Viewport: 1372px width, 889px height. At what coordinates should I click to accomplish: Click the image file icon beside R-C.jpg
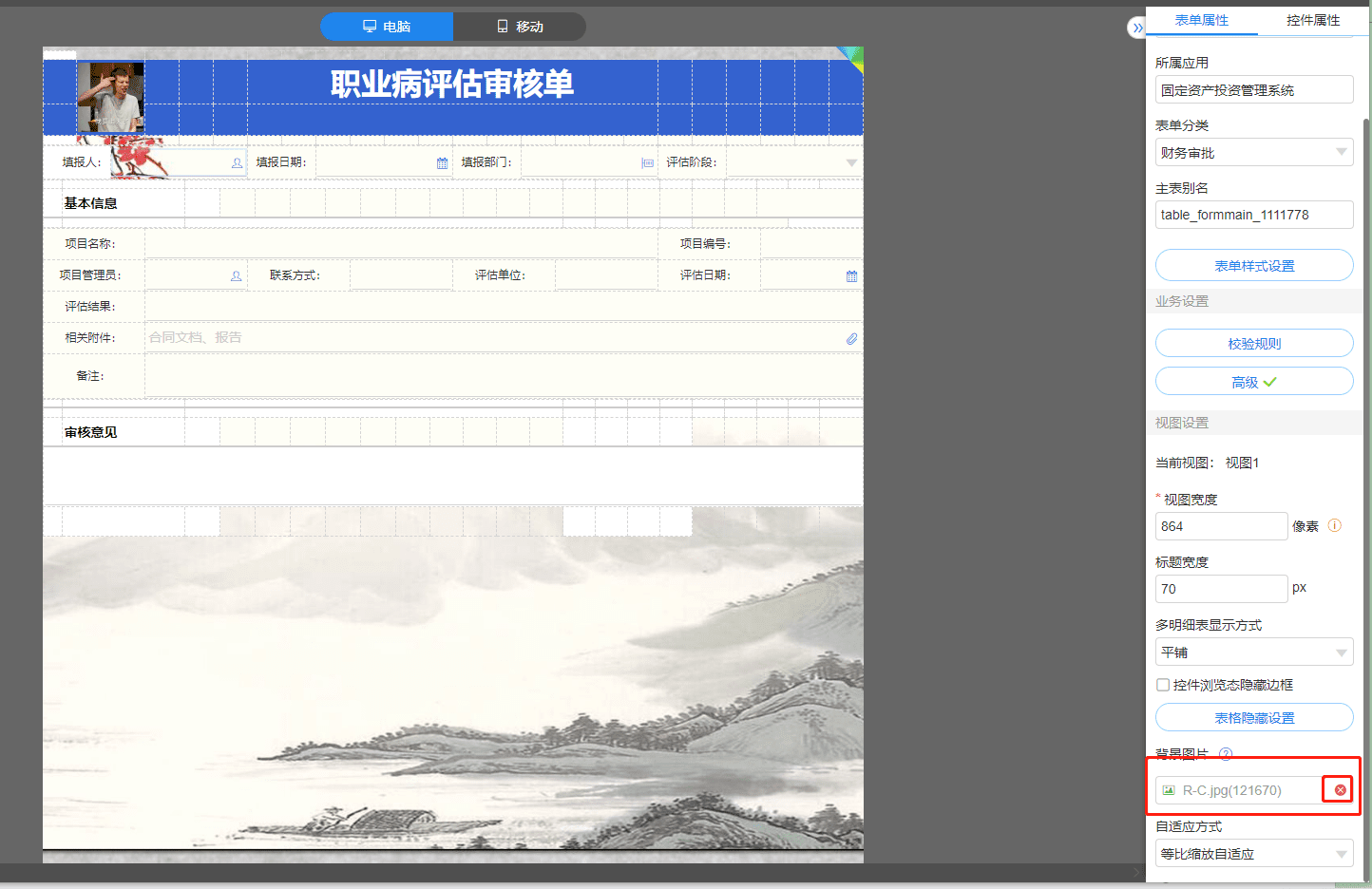pyautogui.click(x=1169, y=790)
